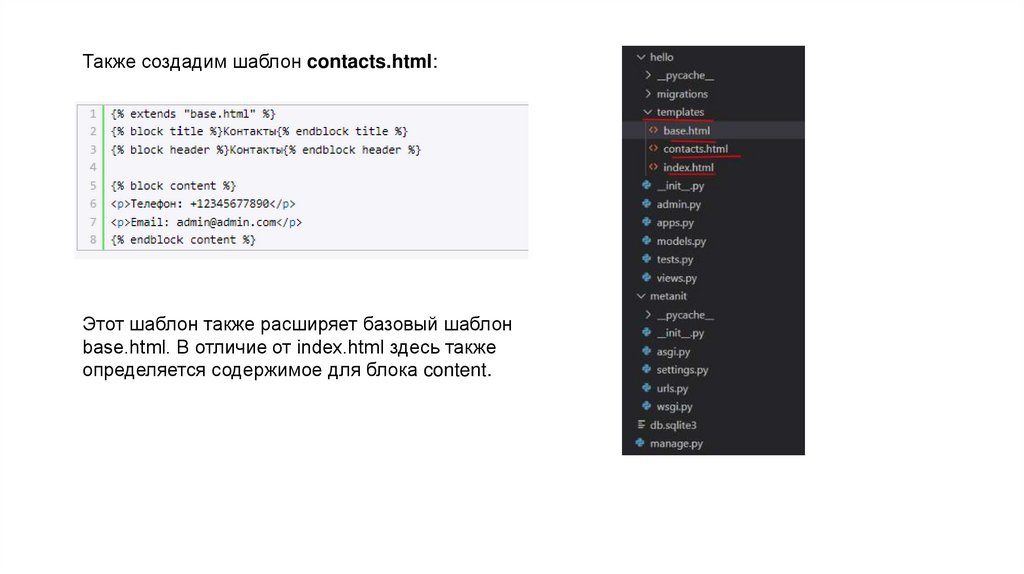Click the database icon beside db.sqlite3
The width and height of the screenshot is (1024, 574).
pyautogui.click(x=640, y=425)
